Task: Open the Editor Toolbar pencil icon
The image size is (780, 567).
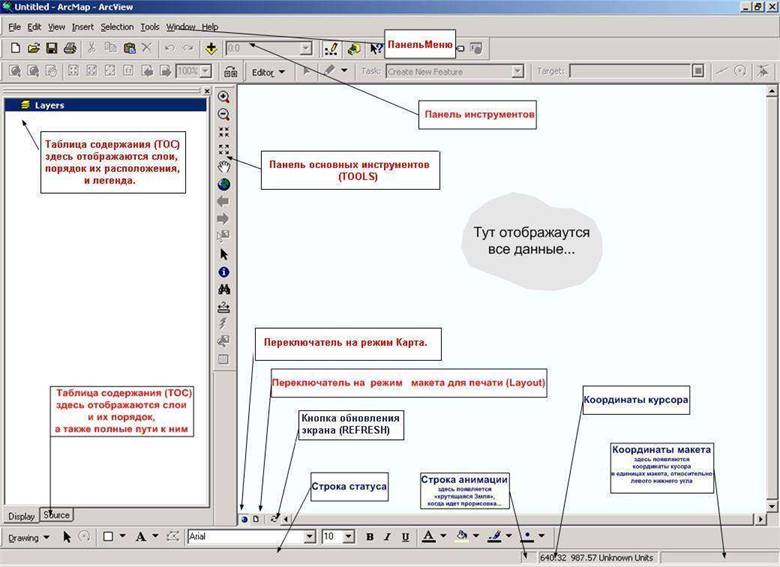Action: click(x=330, y=48)
